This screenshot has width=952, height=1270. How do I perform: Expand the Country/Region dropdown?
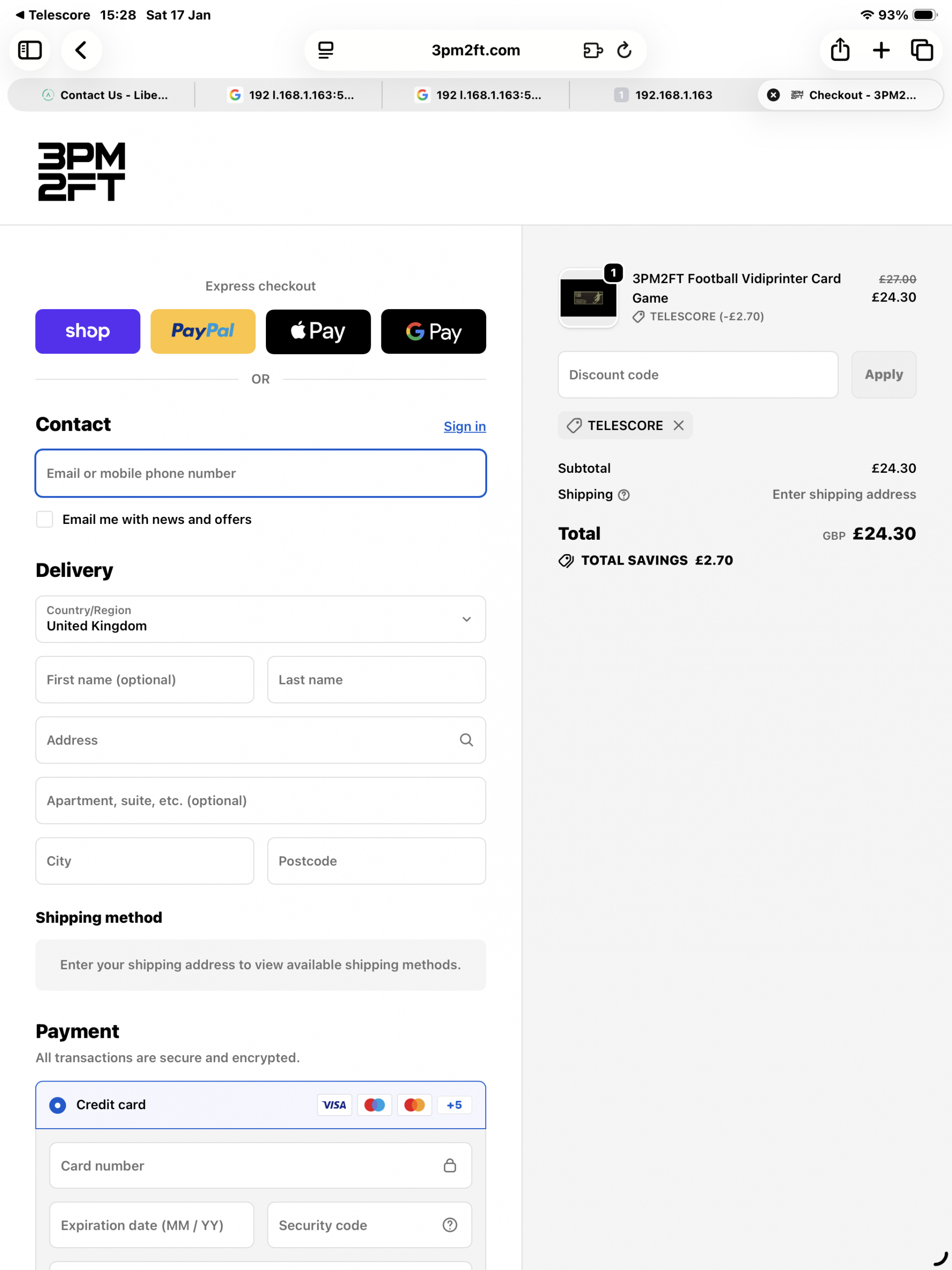point(260,619)
